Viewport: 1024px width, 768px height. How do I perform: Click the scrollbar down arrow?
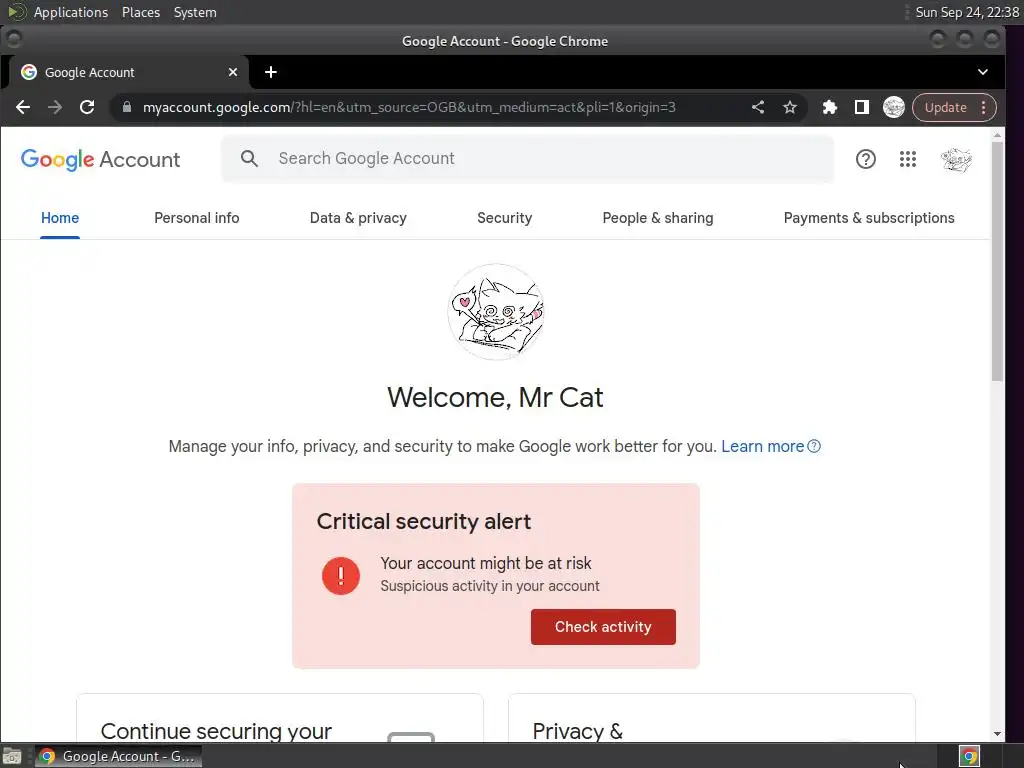point(997,733)
